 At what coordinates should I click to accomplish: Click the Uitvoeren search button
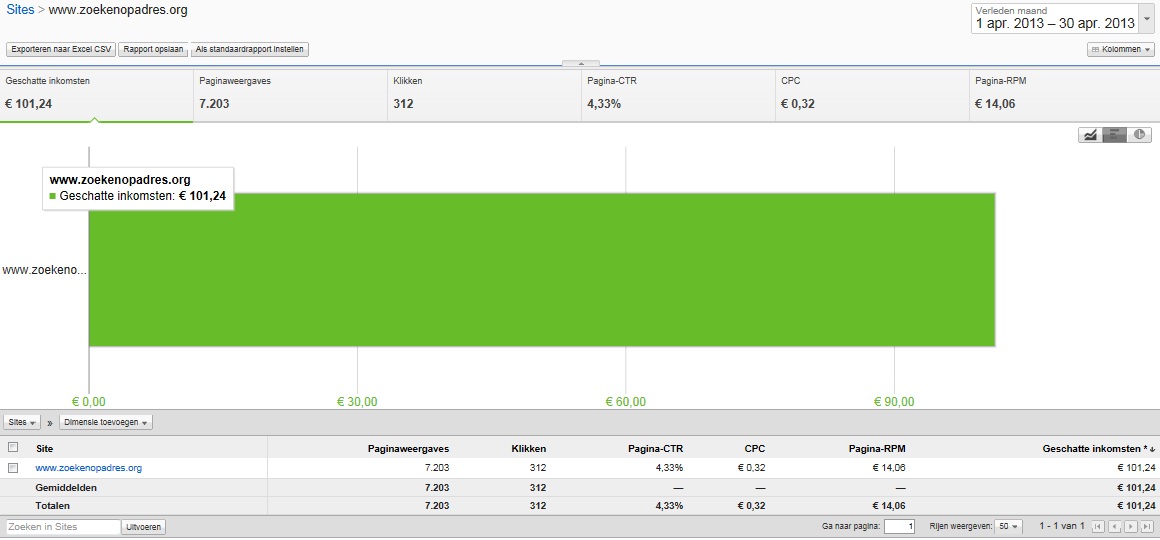[144, 527]
